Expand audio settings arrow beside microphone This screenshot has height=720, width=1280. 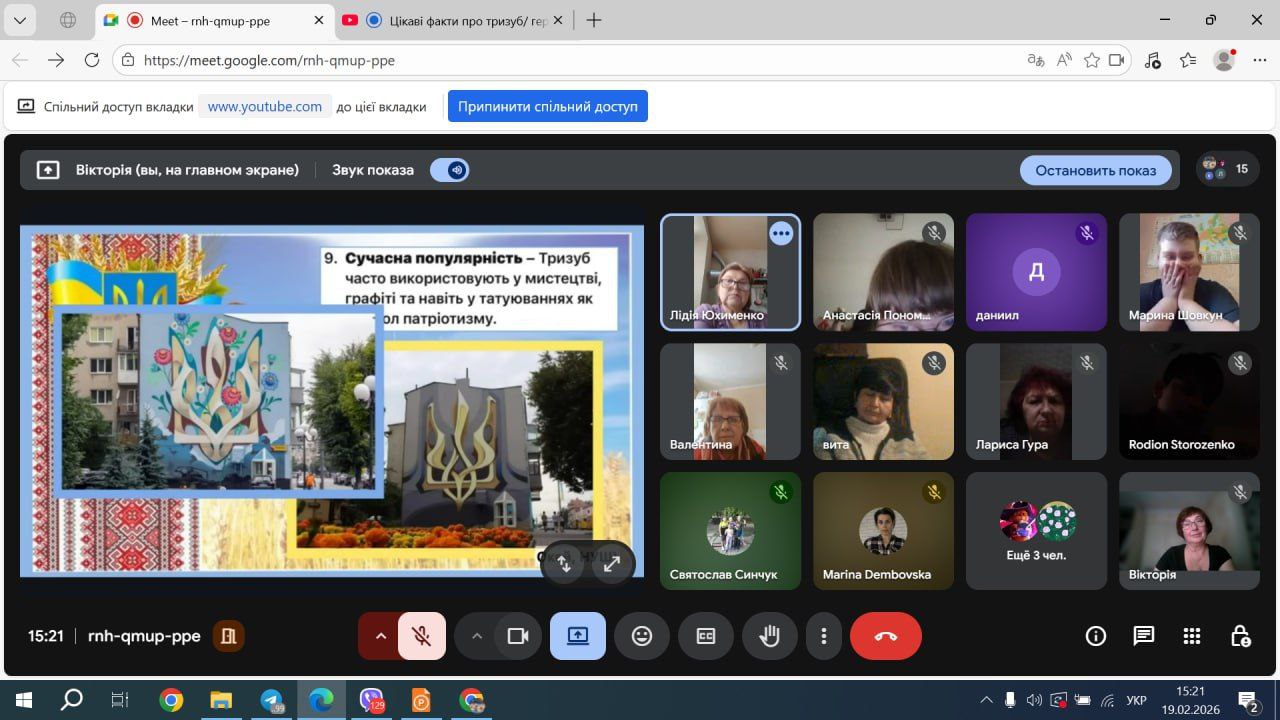380,636
